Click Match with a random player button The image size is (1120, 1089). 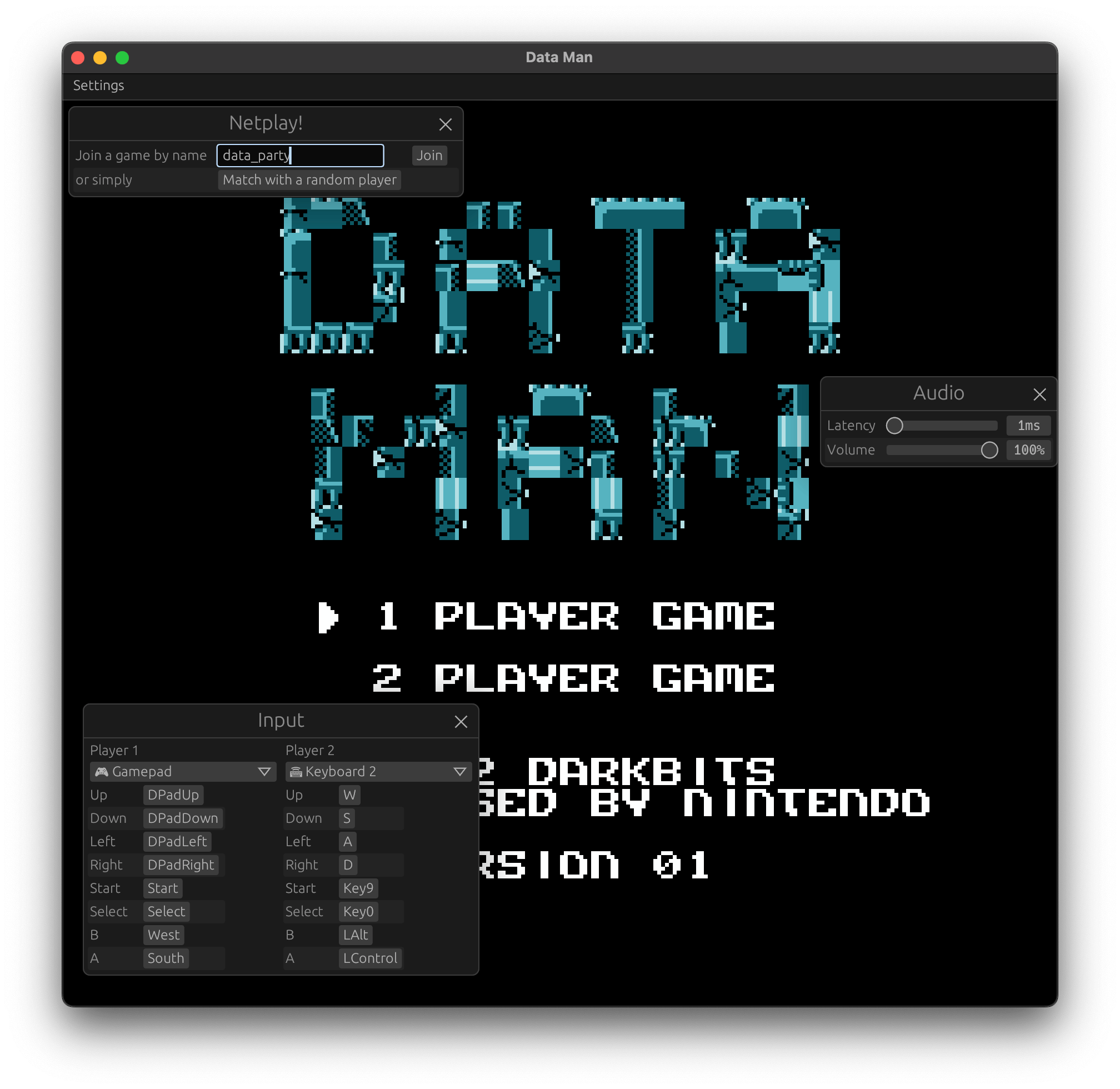click(x=308, y=180)
